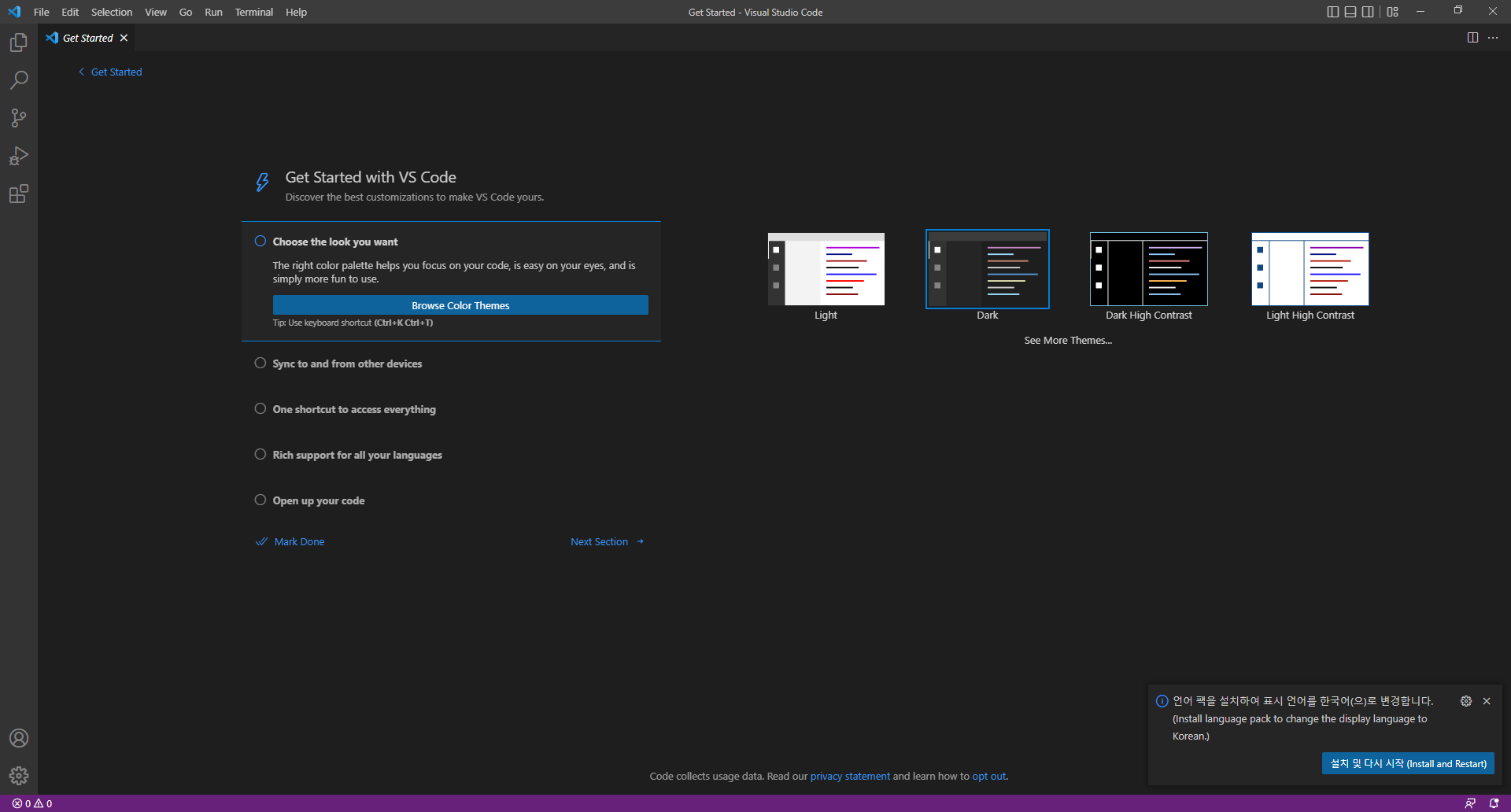Select the Dark High Contrast theme preview
Screen dimensions: 1511x812
pyautogui.click(x=1149, y=269)
